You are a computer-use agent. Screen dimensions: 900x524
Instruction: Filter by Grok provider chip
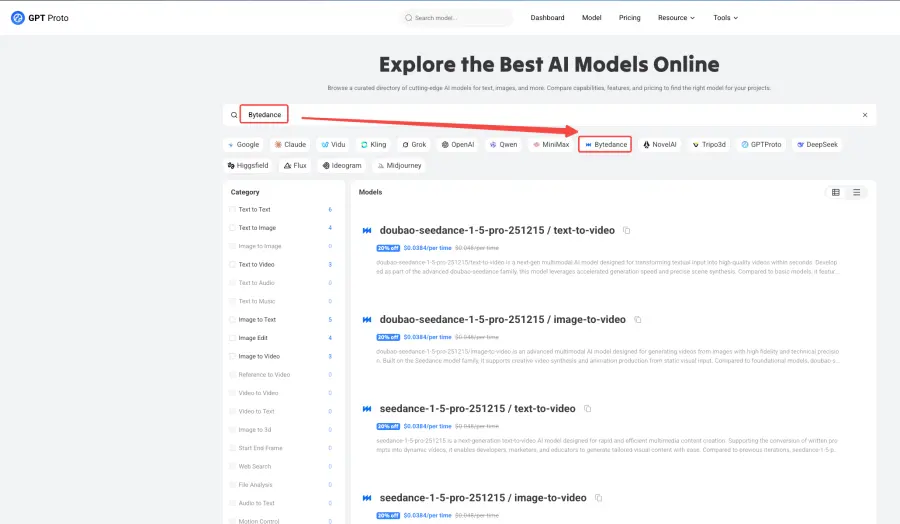click(414, 145)
